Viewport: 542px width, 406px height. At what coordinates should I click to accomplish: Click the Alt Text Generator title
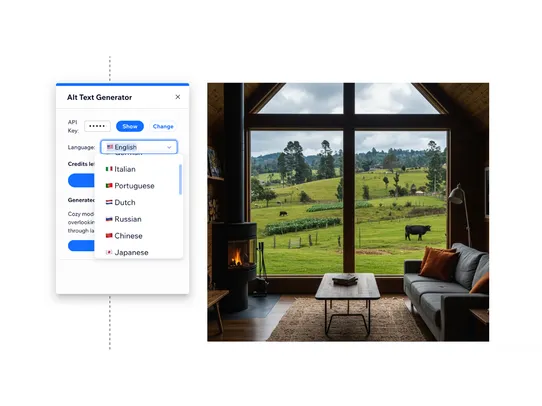[100, 97]
